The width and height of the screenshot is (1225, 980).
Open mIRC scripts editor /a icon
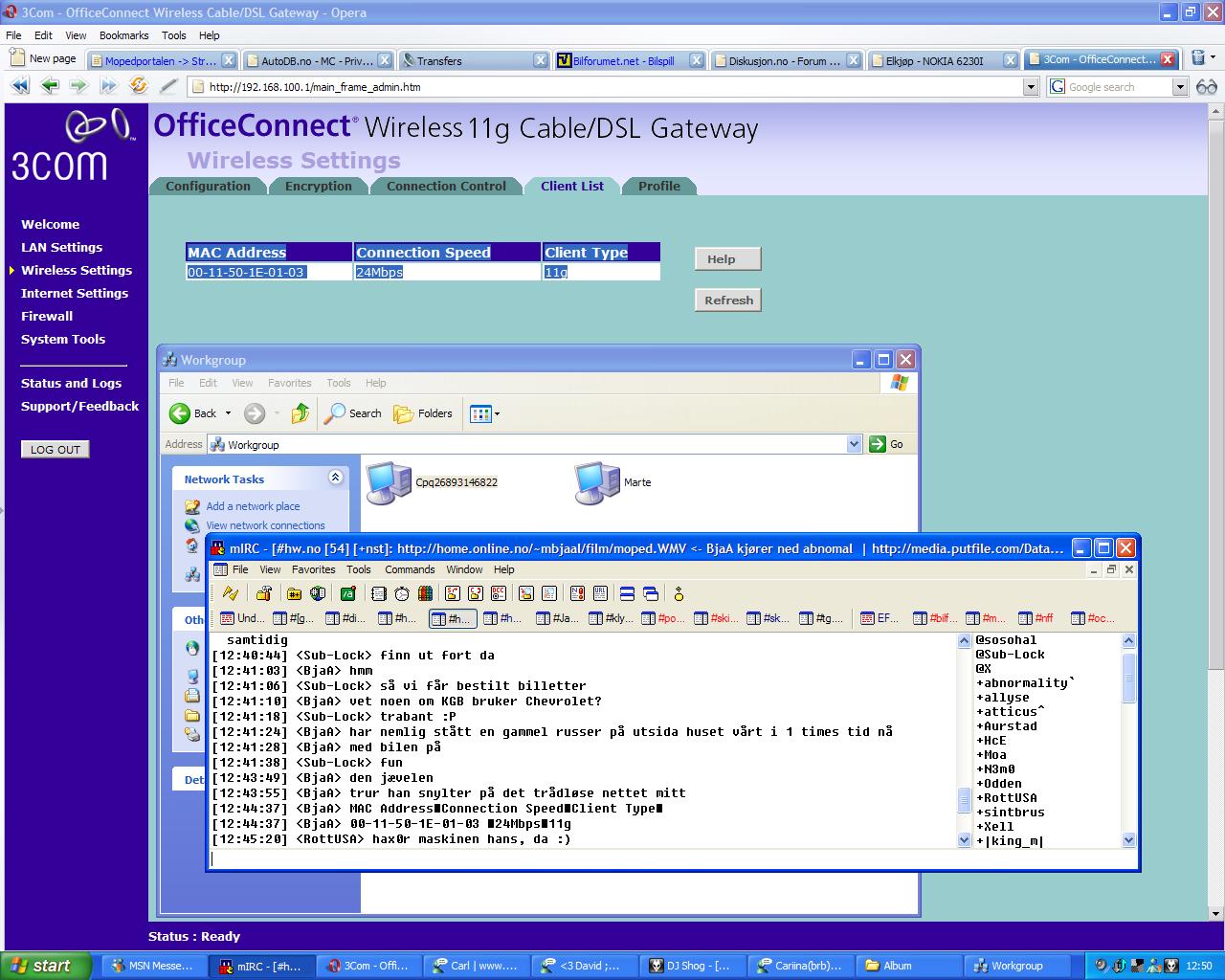click(348, 594)
